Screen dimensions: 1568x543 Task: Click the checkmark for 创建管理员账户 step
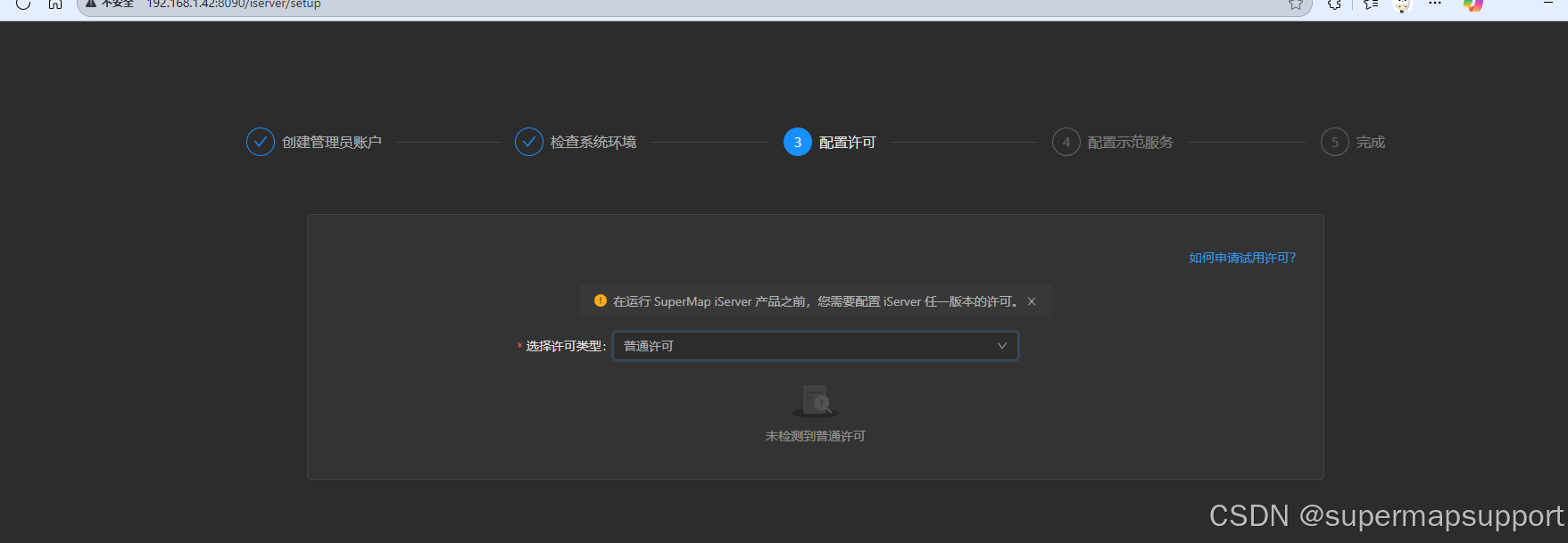(x=261, y=142)
